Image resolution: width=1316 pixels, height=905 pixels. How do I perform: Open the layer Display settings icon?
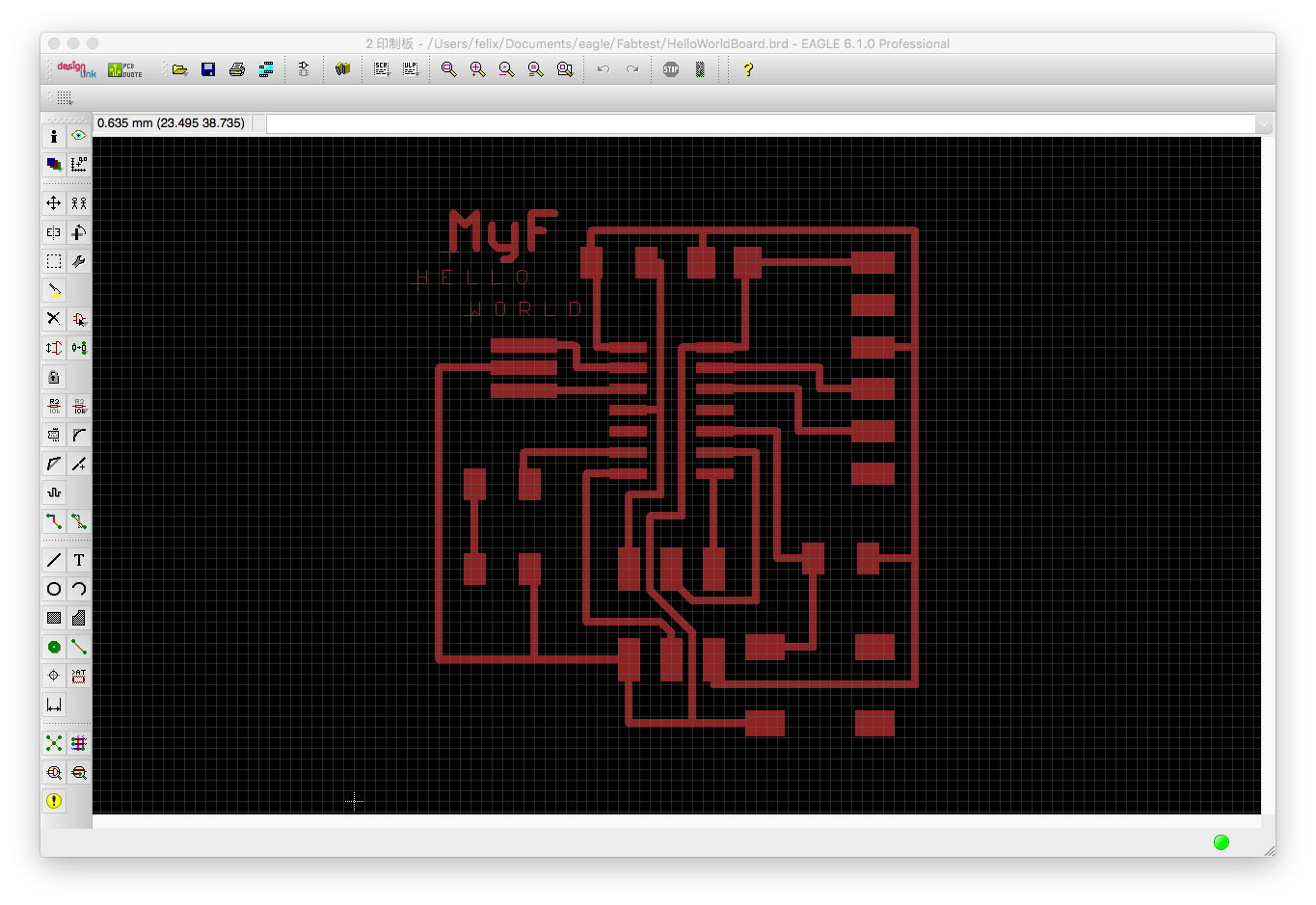pos(53,165)
